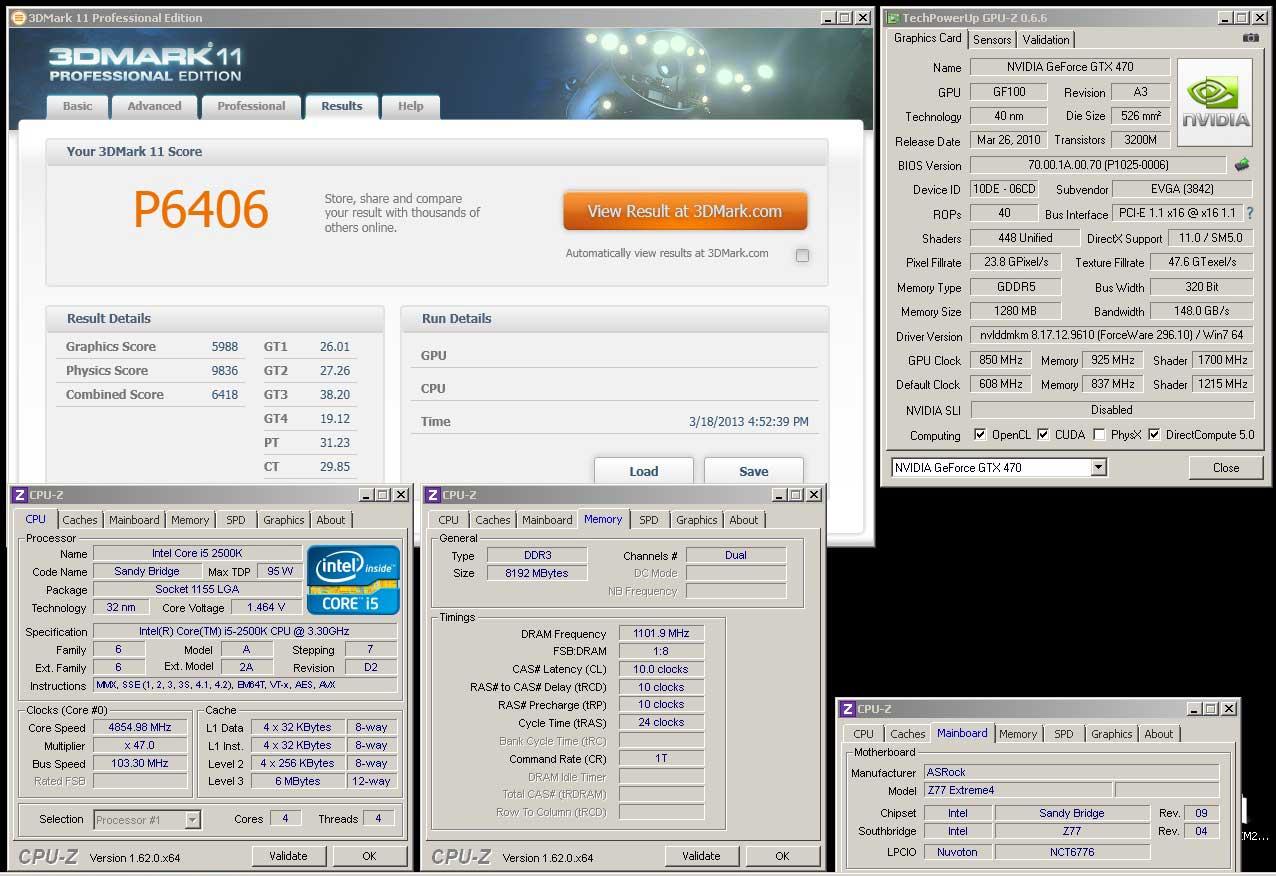Click the BIOS save chip icon in GPU-Z
Viewport: 1276px width, 876px height.
1242,165
